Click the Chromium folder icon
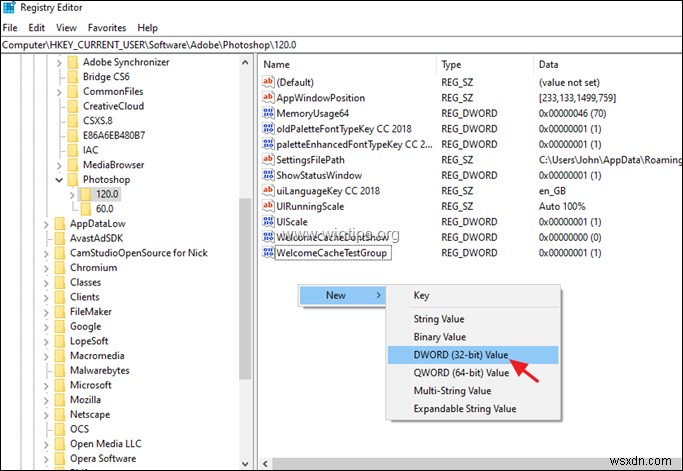The width and height of the screenshot is (683, 471). tap(60, 268)
